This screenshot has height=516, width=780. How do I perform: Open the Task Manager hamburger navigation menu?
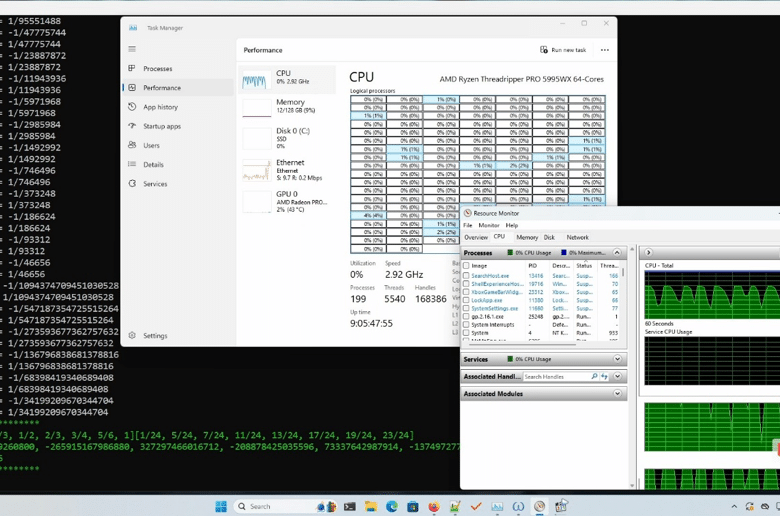[x=132, y=49]
